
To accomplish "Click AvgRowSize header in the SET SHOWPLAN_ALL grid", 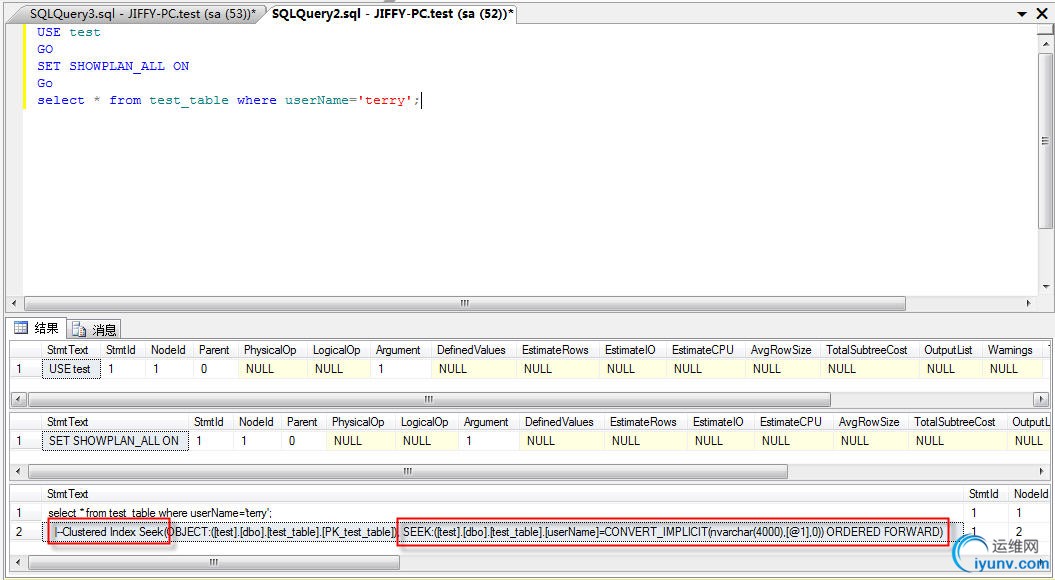I will [869, 422].
